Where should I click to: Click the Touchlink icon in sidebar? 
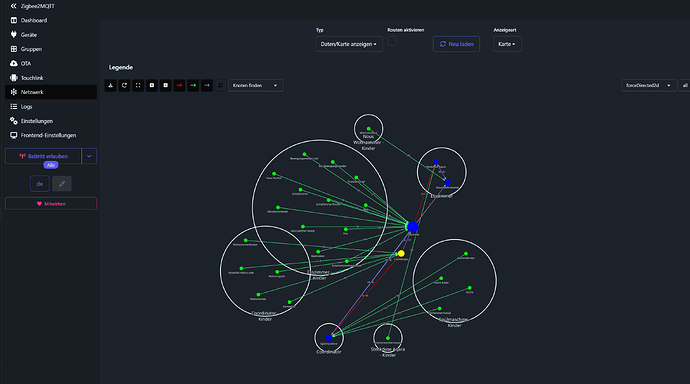point(14,78)
